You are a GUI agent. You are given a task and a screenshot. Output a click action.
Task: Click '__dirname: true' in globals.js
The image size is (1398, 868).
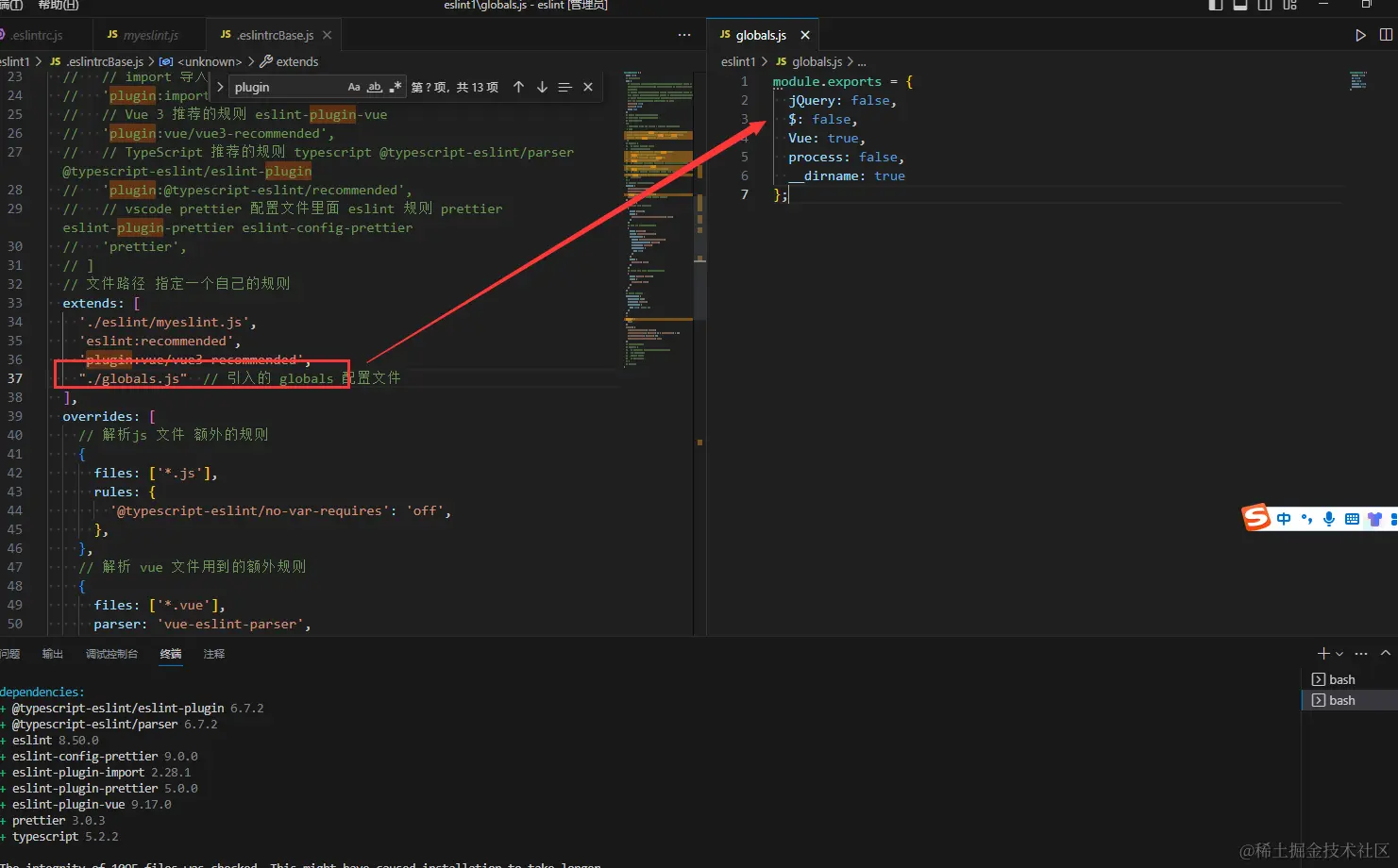click(847, 176)
